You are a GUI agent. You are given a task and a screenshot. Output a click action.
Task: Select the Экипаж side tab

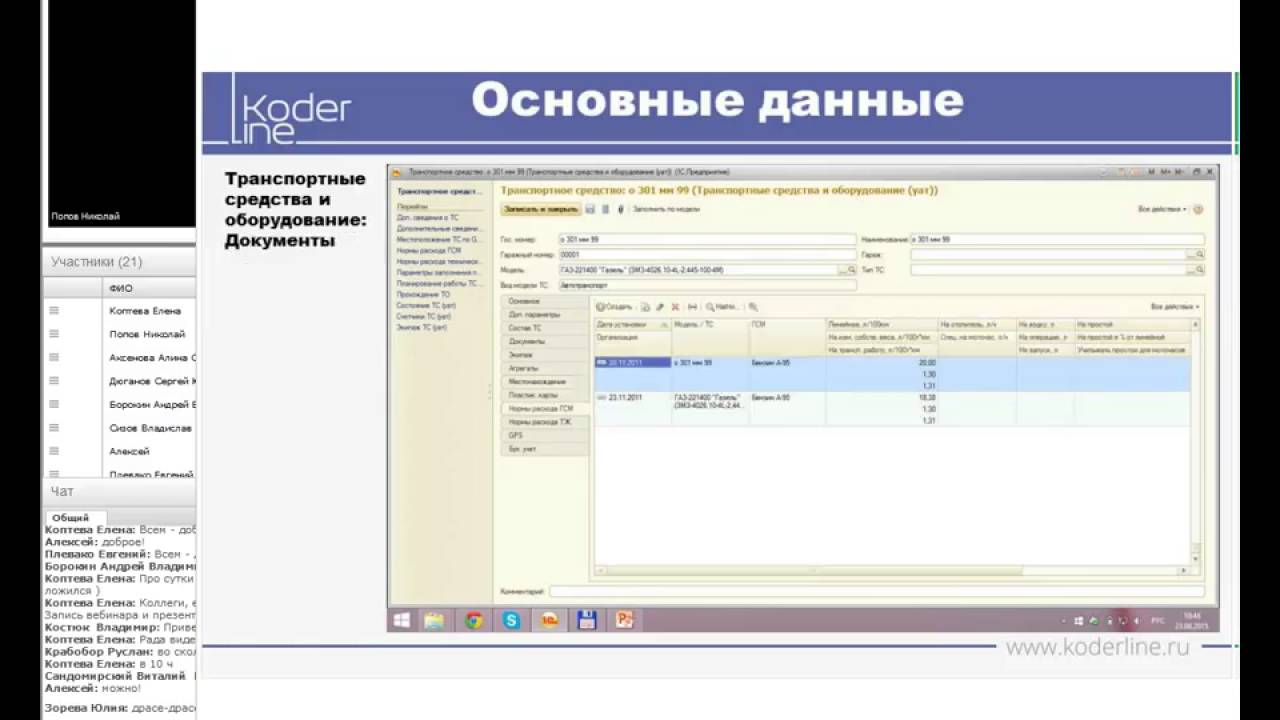point(543,355)
